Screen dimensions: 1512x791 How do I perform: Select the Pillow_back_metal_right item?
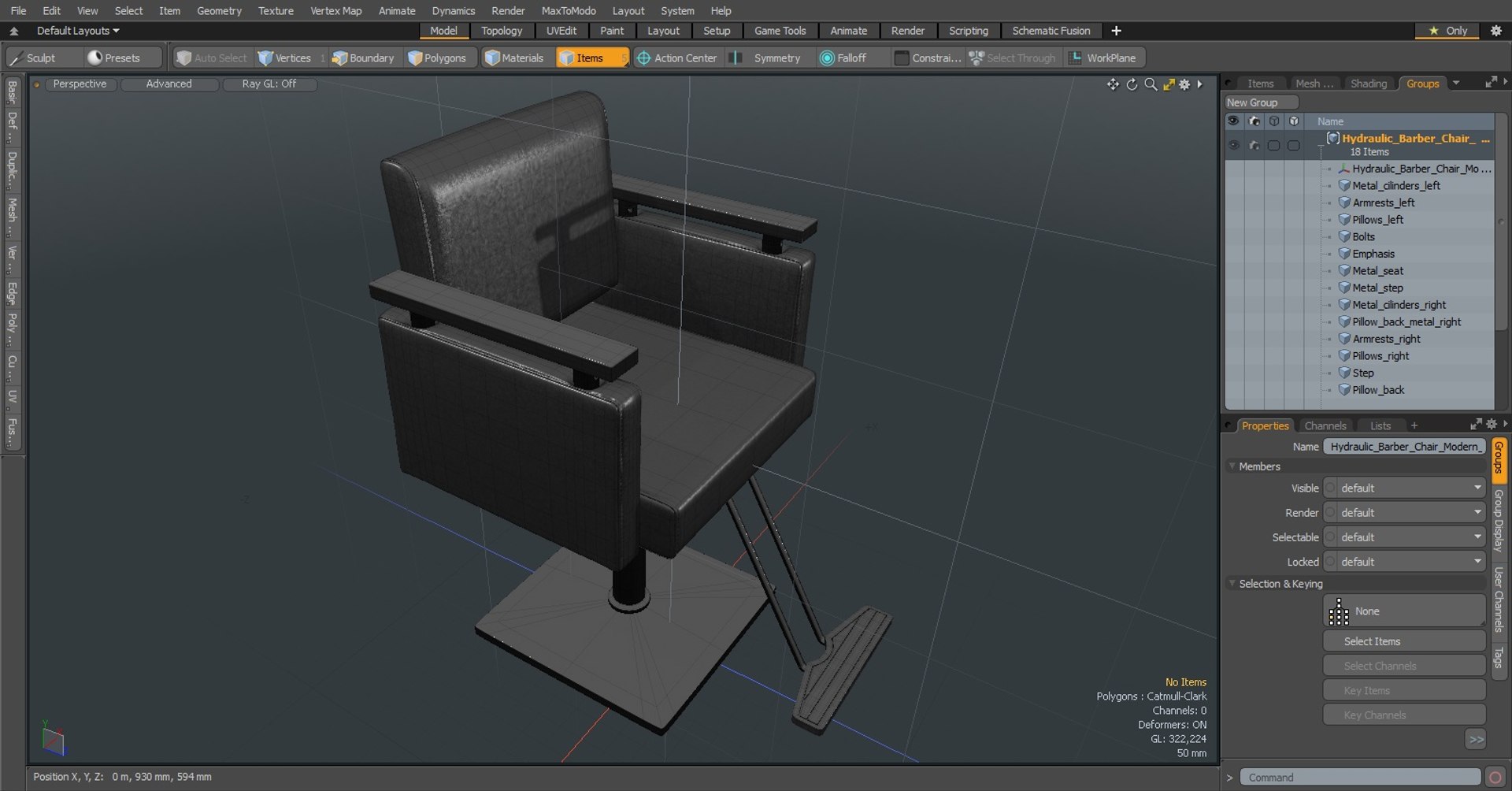pyautogui.click(x=1406, y=322)
